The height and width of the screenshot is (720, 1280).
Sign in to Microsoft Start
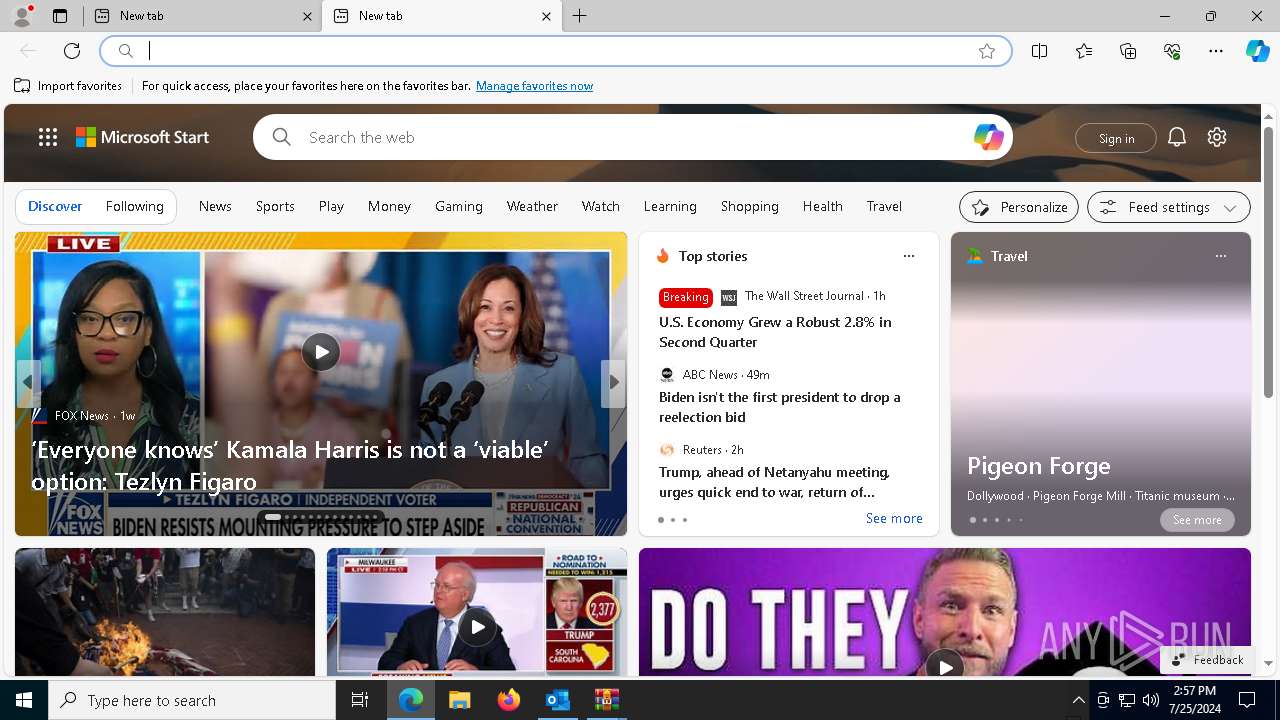(1116, 138)
